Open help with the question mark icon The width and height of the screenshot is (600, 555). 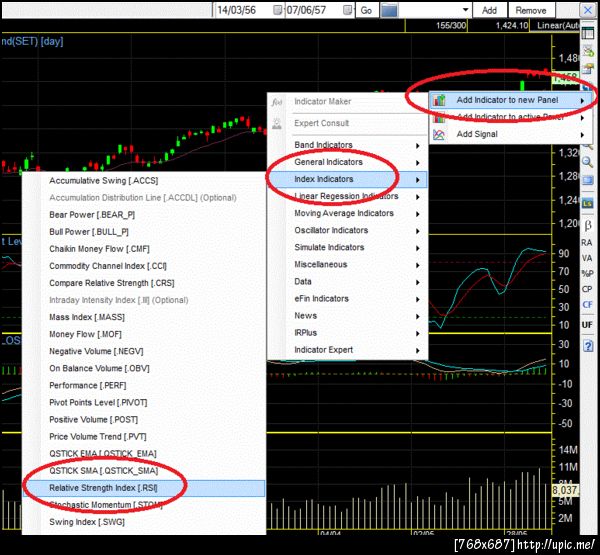click(588, 346)
